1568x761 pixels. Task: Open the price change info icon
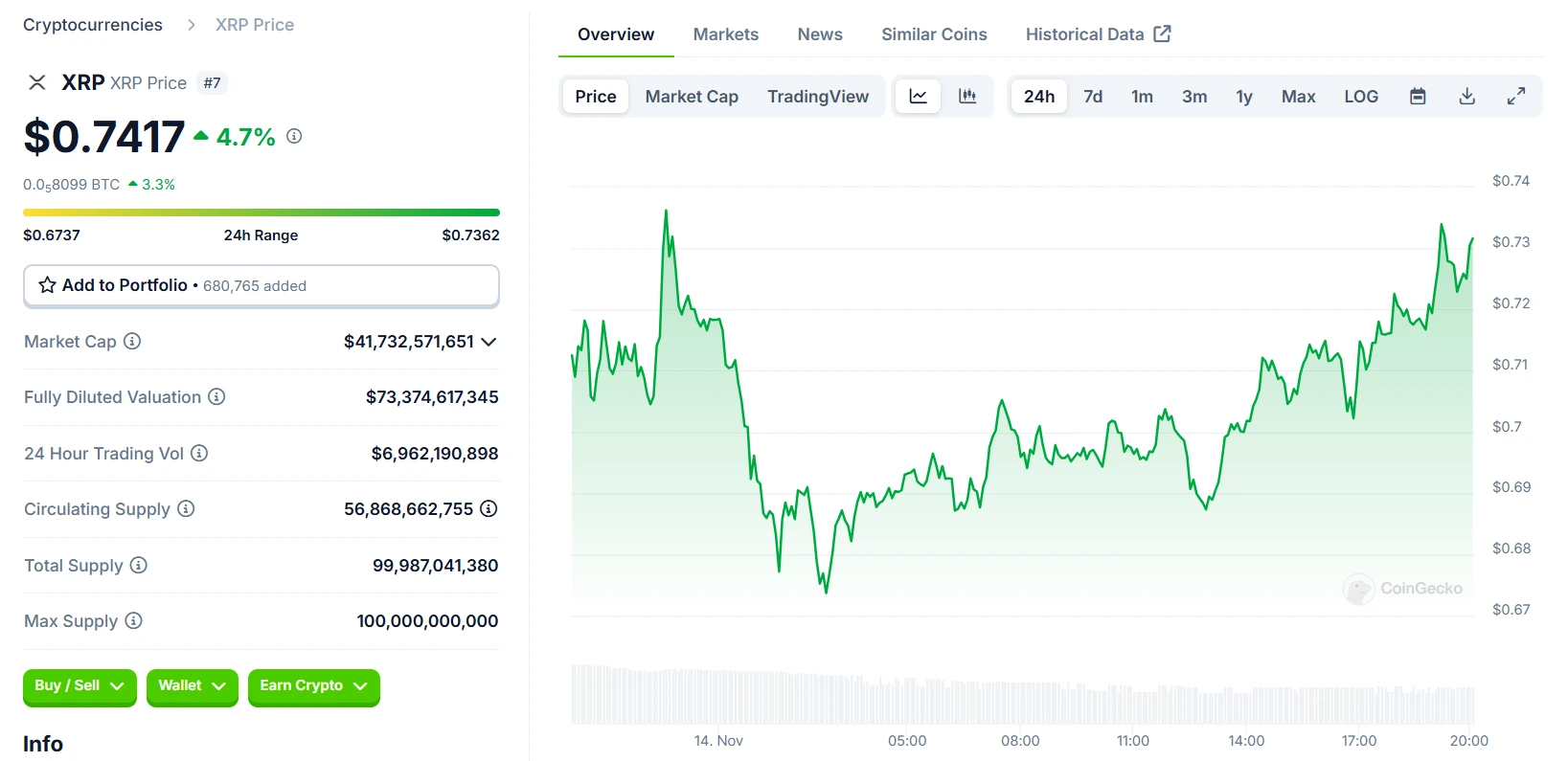[x=294, y=136]
